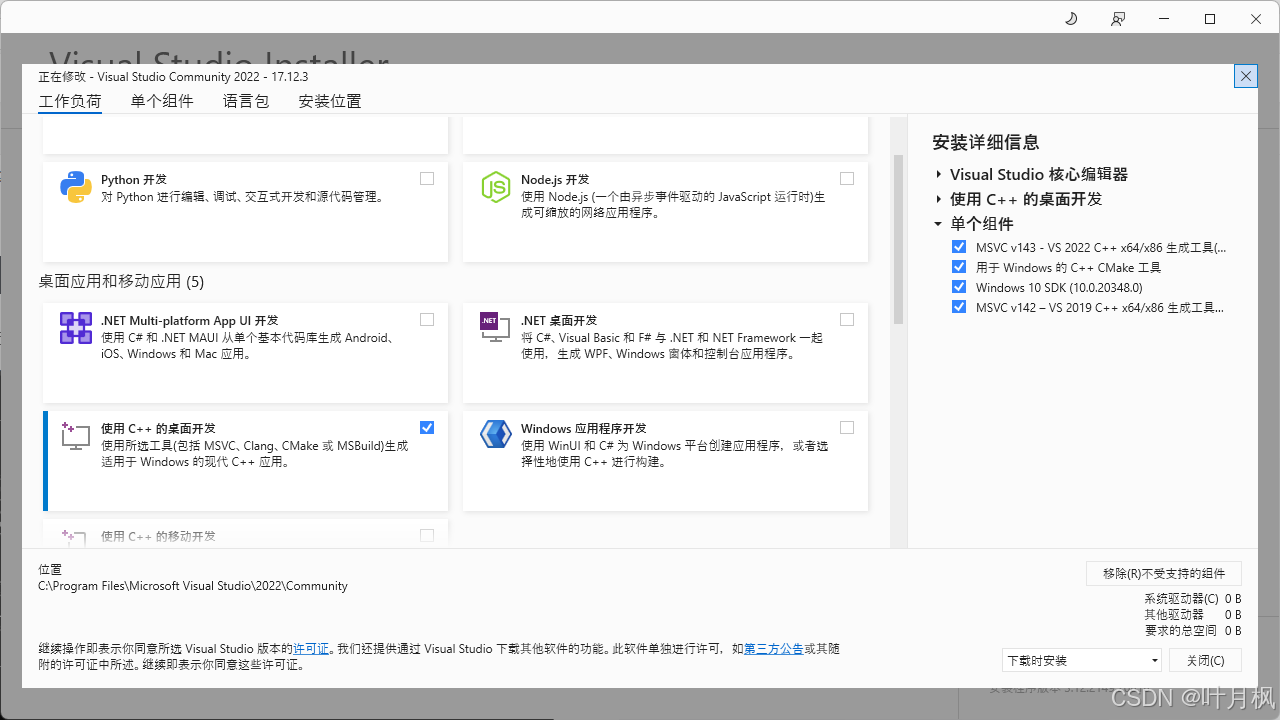Click 移除(R)不受支持的组件 button

pos(1164,573)
